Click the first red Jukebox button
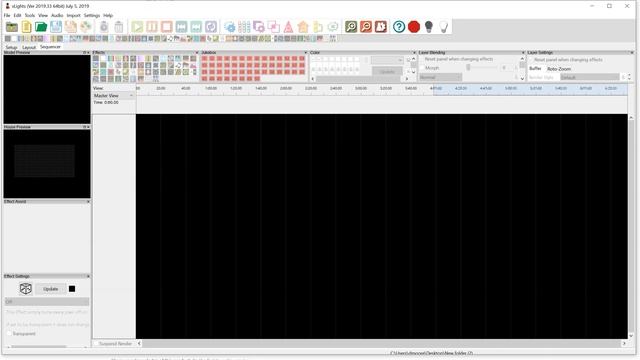The width and height of the screenshot is (640, 360). 204,59
